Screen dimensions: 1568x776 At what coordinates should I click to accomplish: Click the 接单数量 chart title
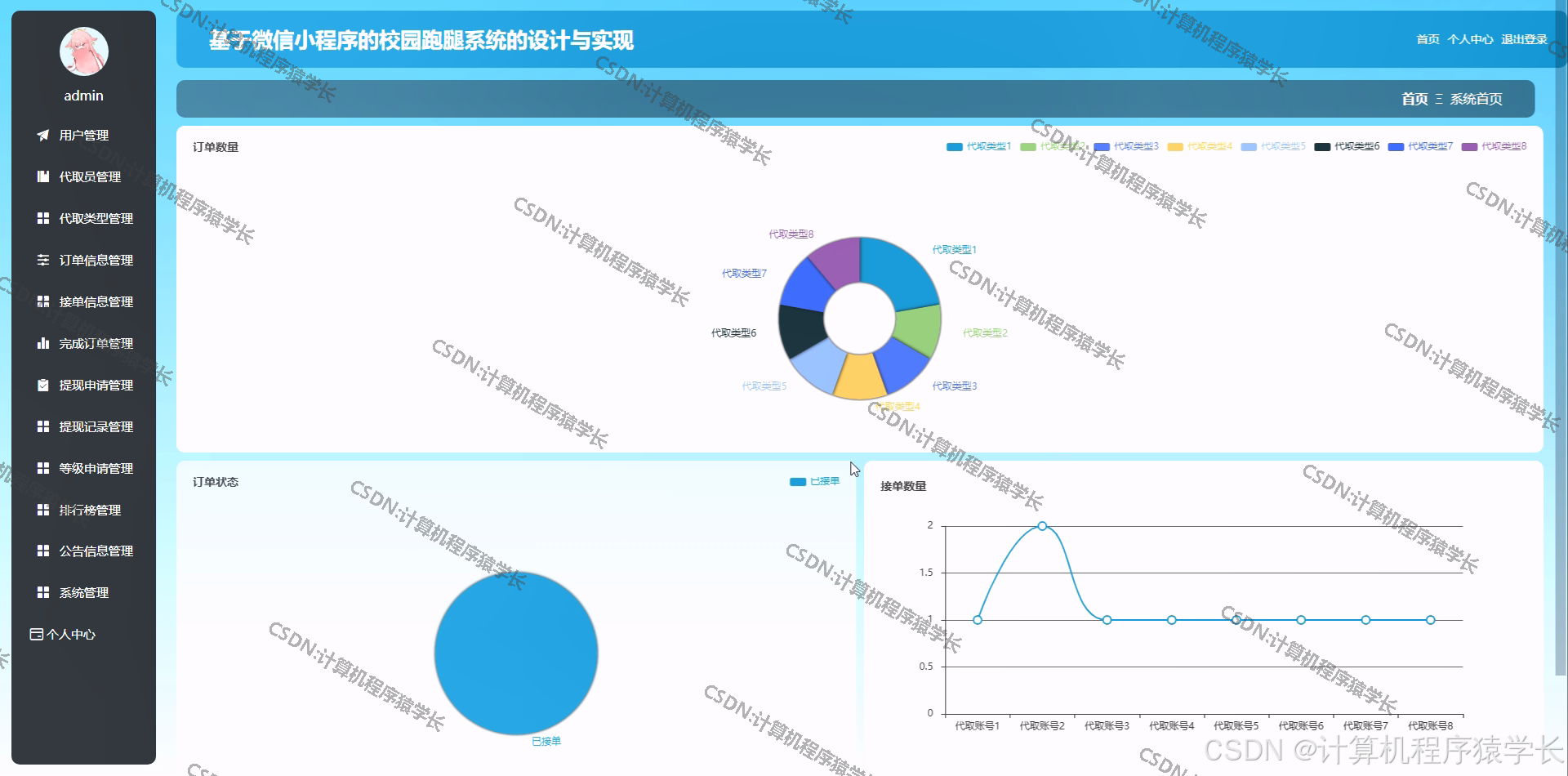coord(903,486)
